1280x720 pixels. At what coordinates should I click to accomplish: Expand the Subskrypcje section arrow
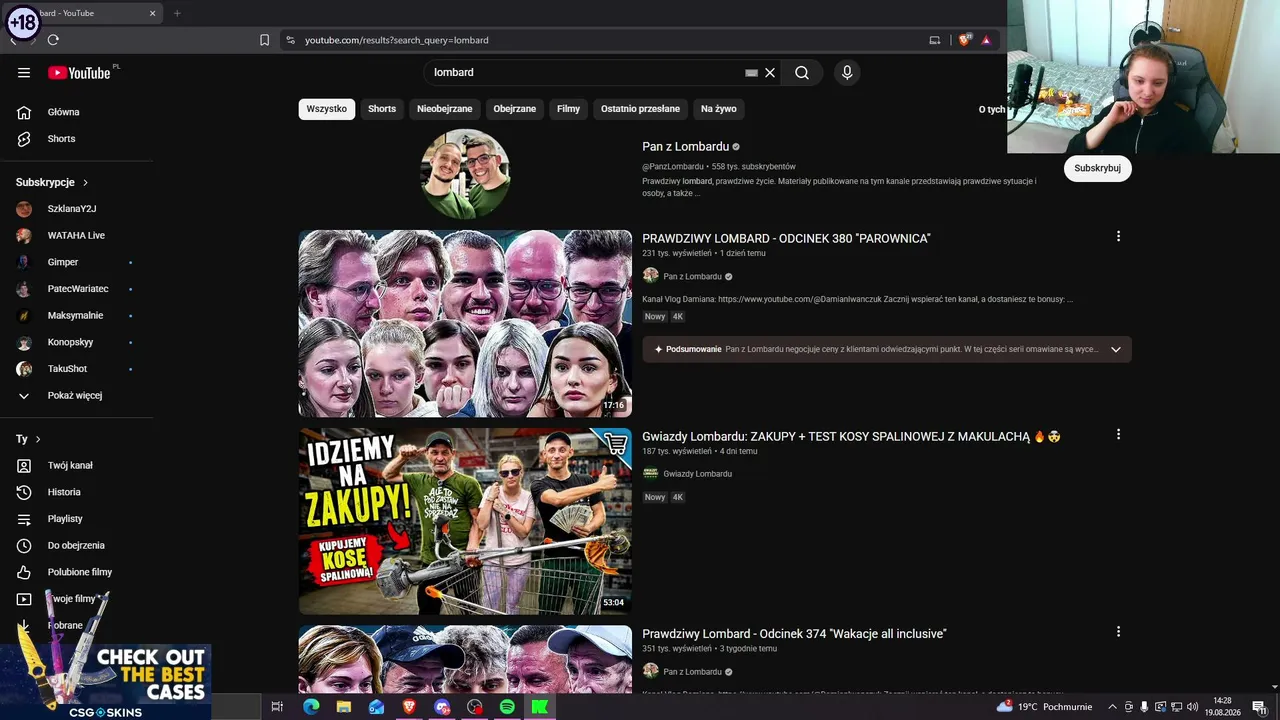85,183
